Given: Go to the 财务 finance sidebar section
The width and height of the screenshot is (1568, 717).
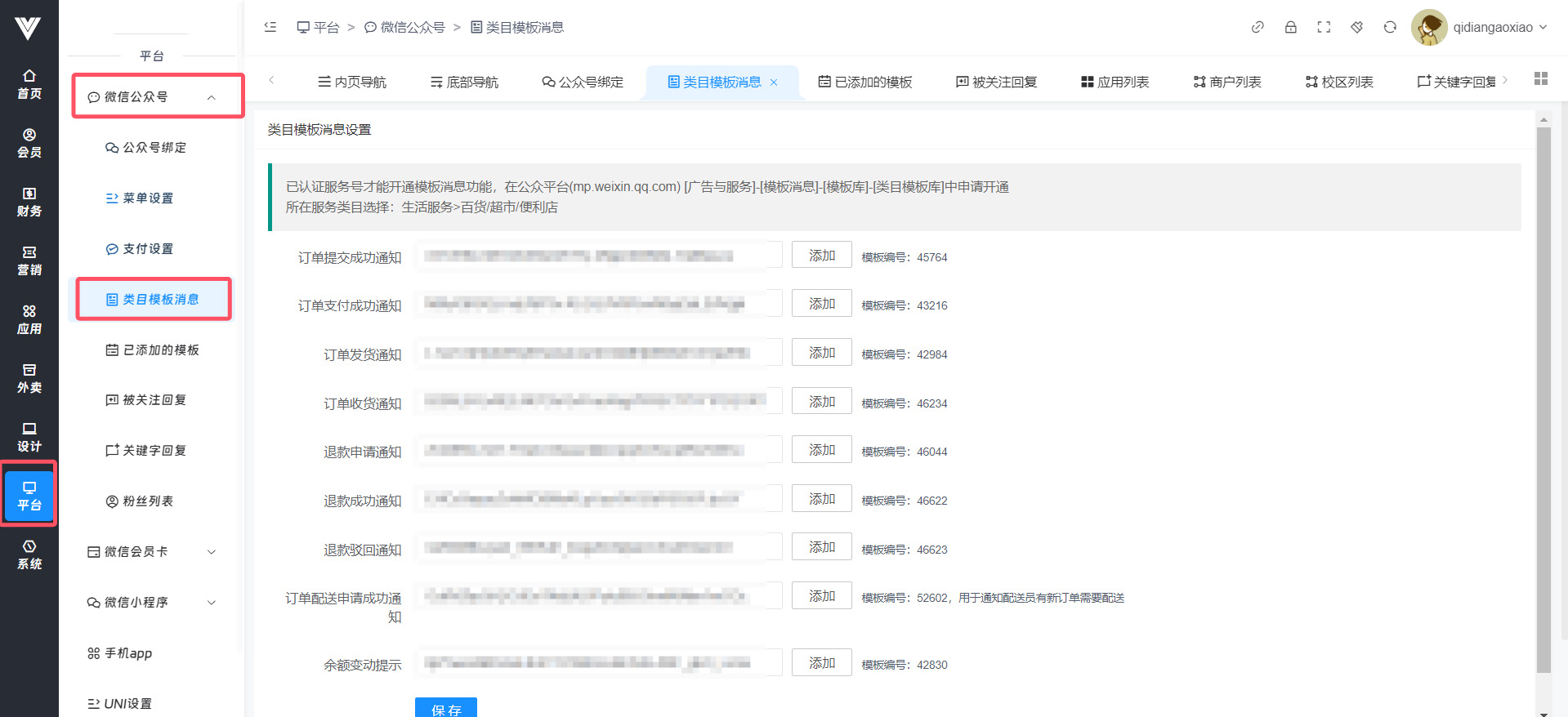Looking at the screenshot, I should coord(29,202).
